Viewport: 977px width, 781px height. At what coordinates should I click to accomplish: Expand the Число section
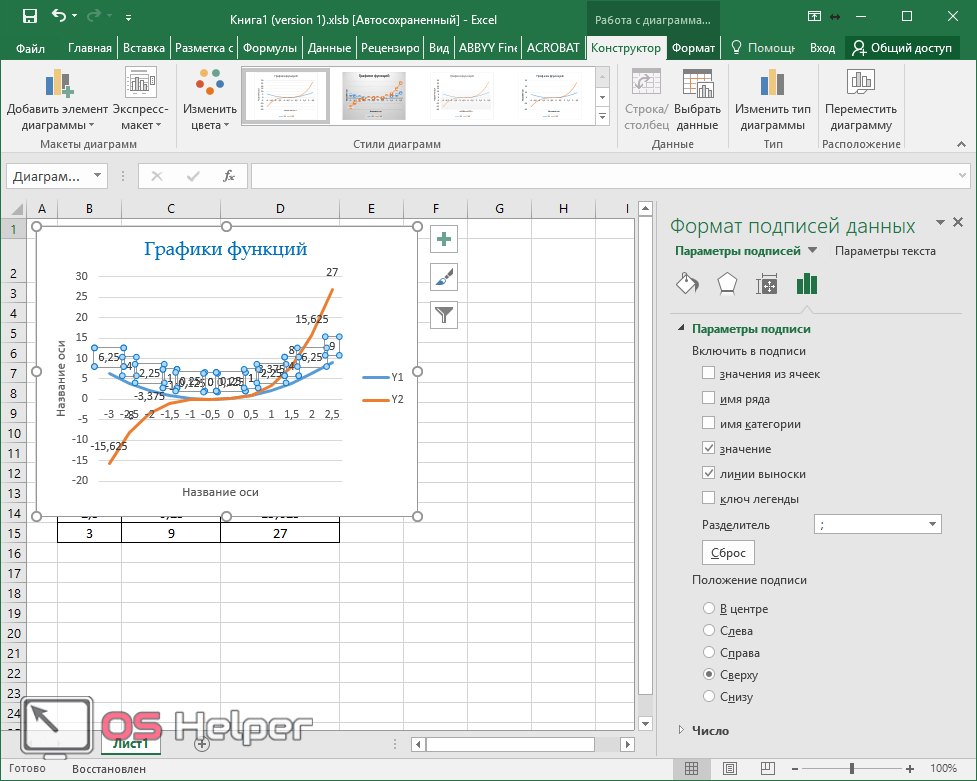pos(682,731)
